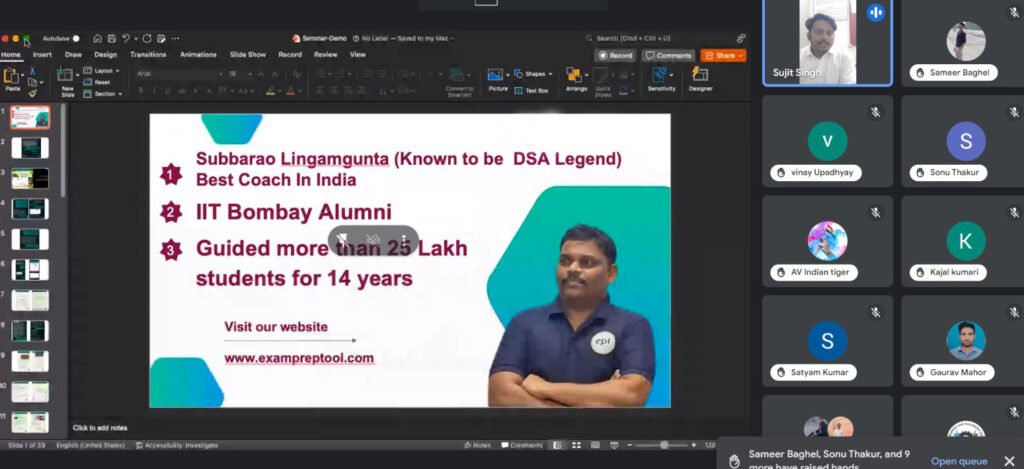1024x469 pixels.
Task: Click the Convert to SmartArt icon
Action: click(458, 74)
